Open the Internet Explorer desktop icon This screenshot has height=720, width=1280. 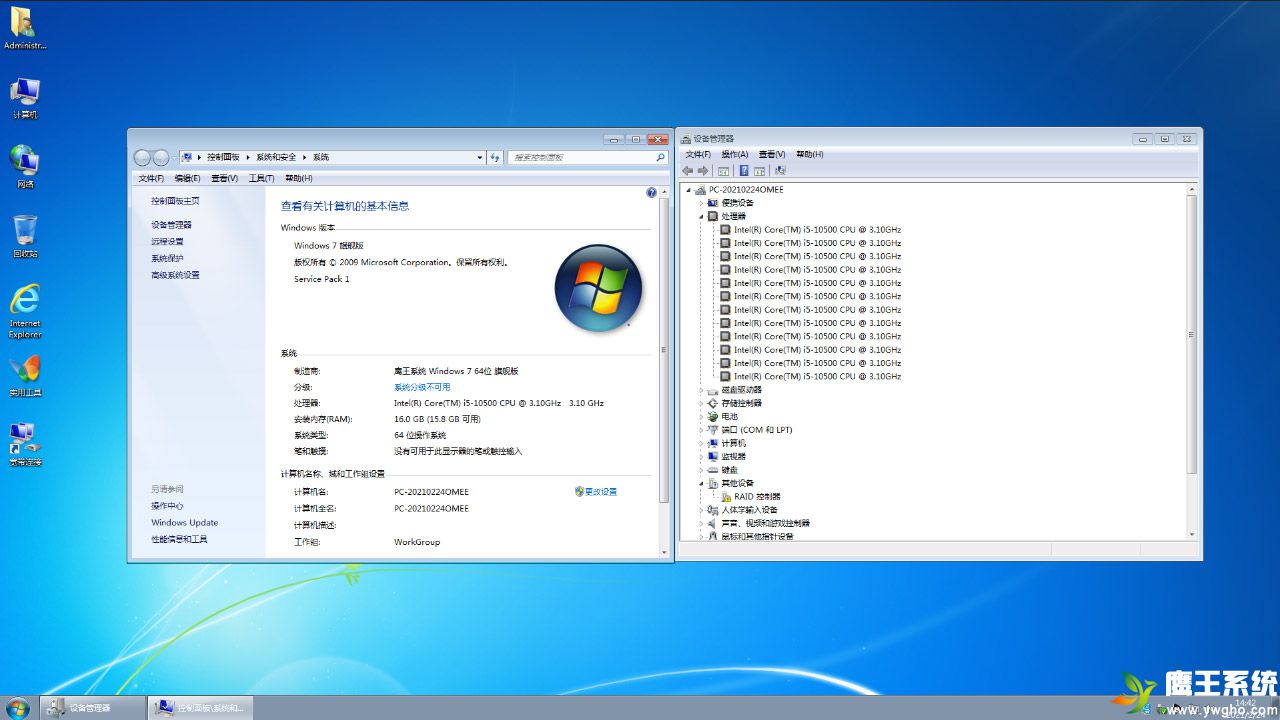25,312
